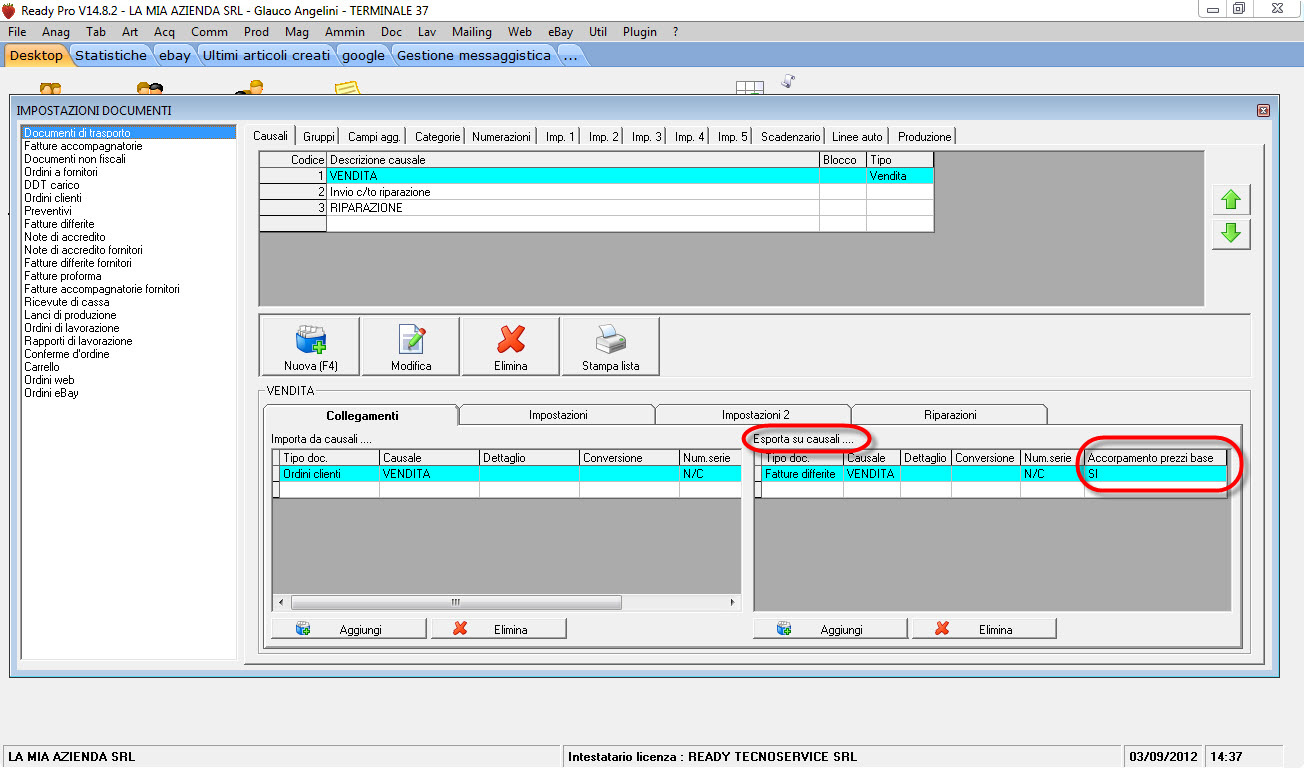The image size is (1304, 768).
Task: Select Lanci di produzione in list
Action: pyautogui.click(x=72, y=315)
